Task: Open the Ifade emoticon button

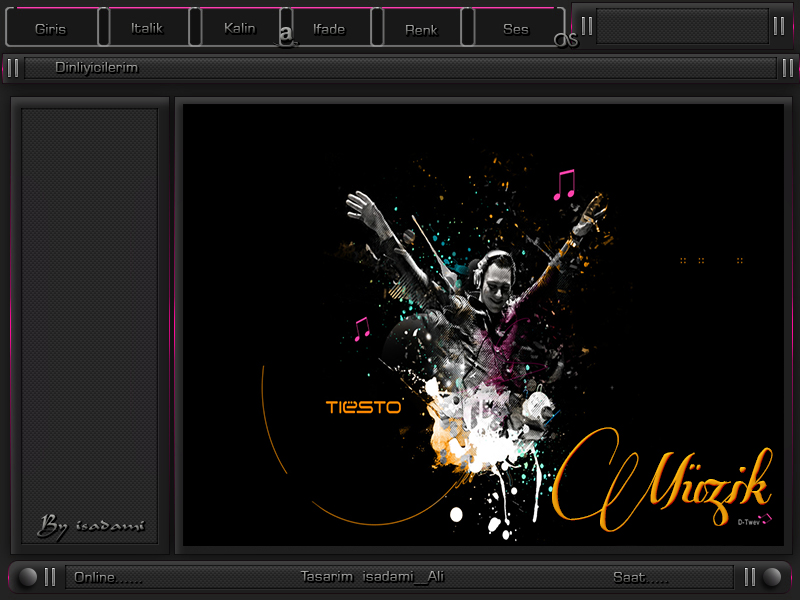Action: coord(329,29)
